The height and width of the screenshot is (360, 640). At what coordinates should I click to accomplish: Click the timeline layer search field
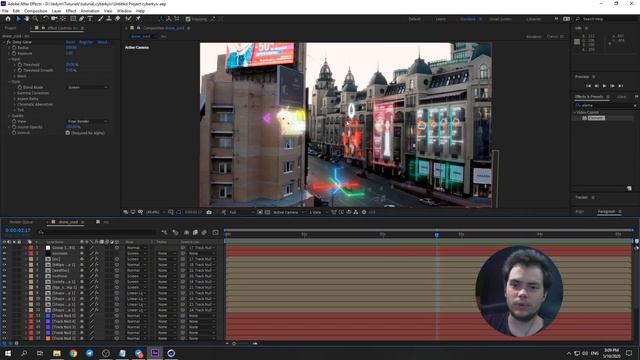(97, 232)
